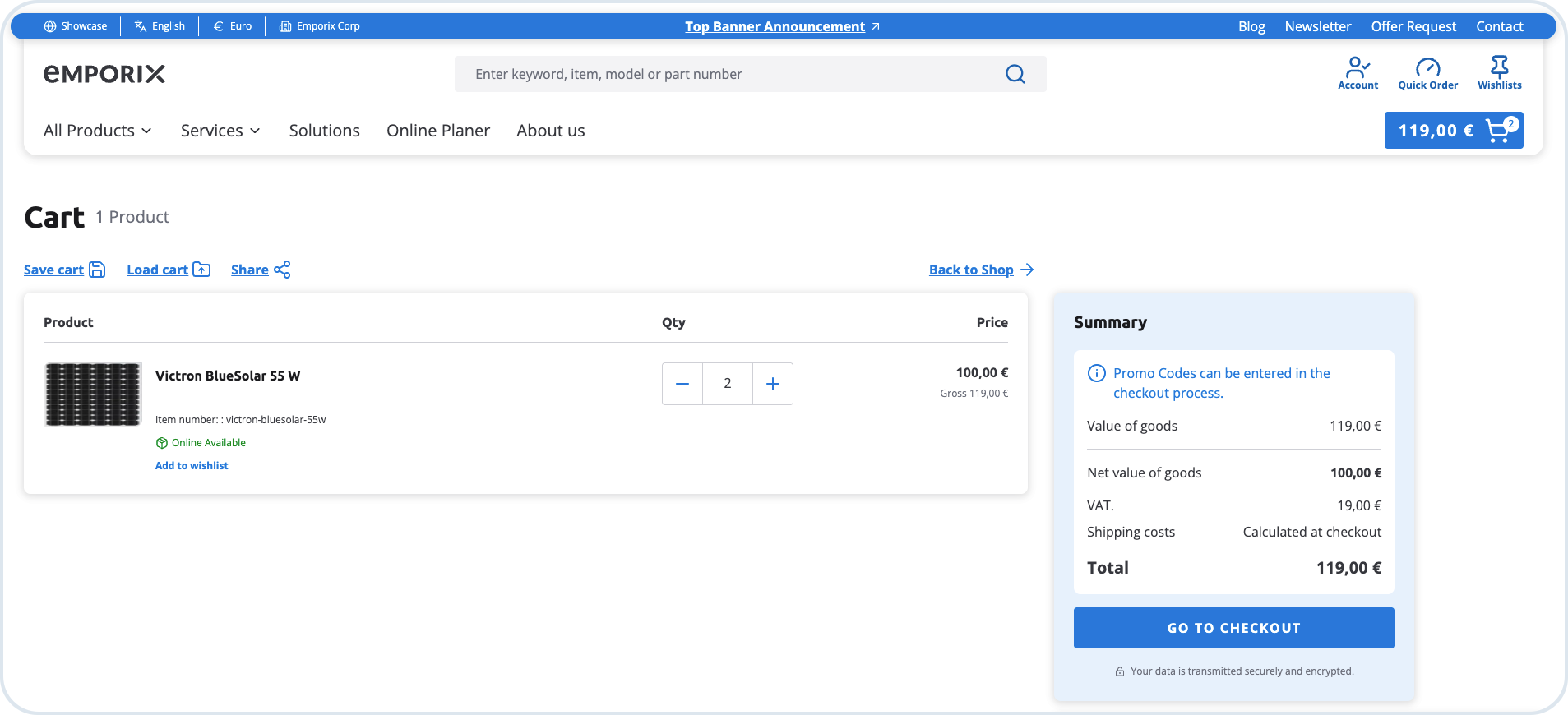
Task: Click Load cart link
Action: [x=169, y=270]
